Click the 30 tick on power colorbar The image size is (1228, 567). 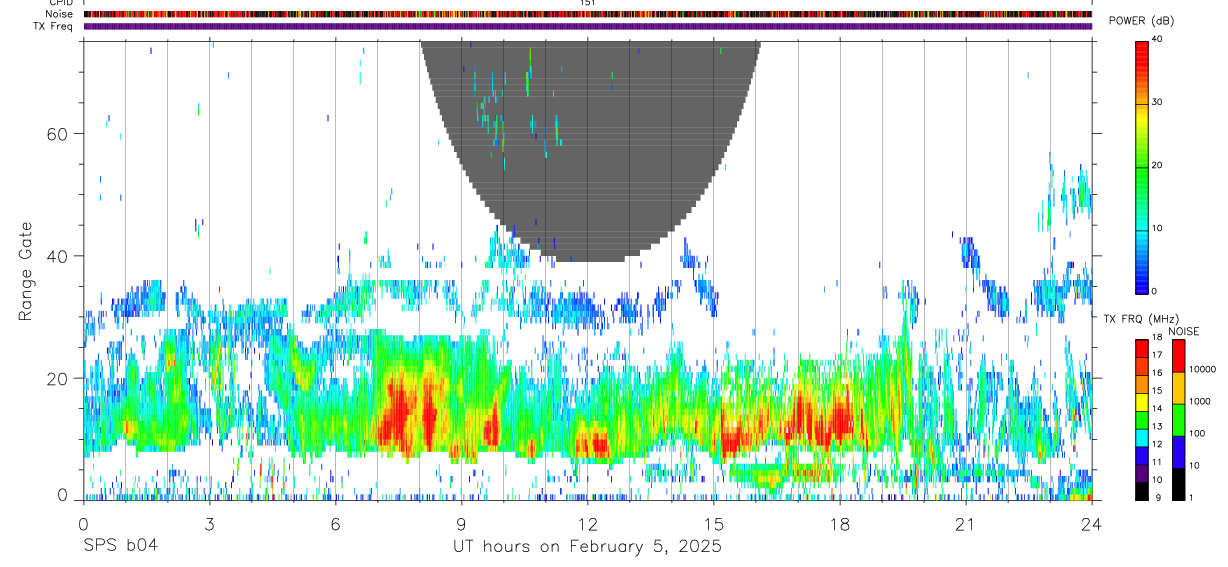click(x=1158, y=102)
